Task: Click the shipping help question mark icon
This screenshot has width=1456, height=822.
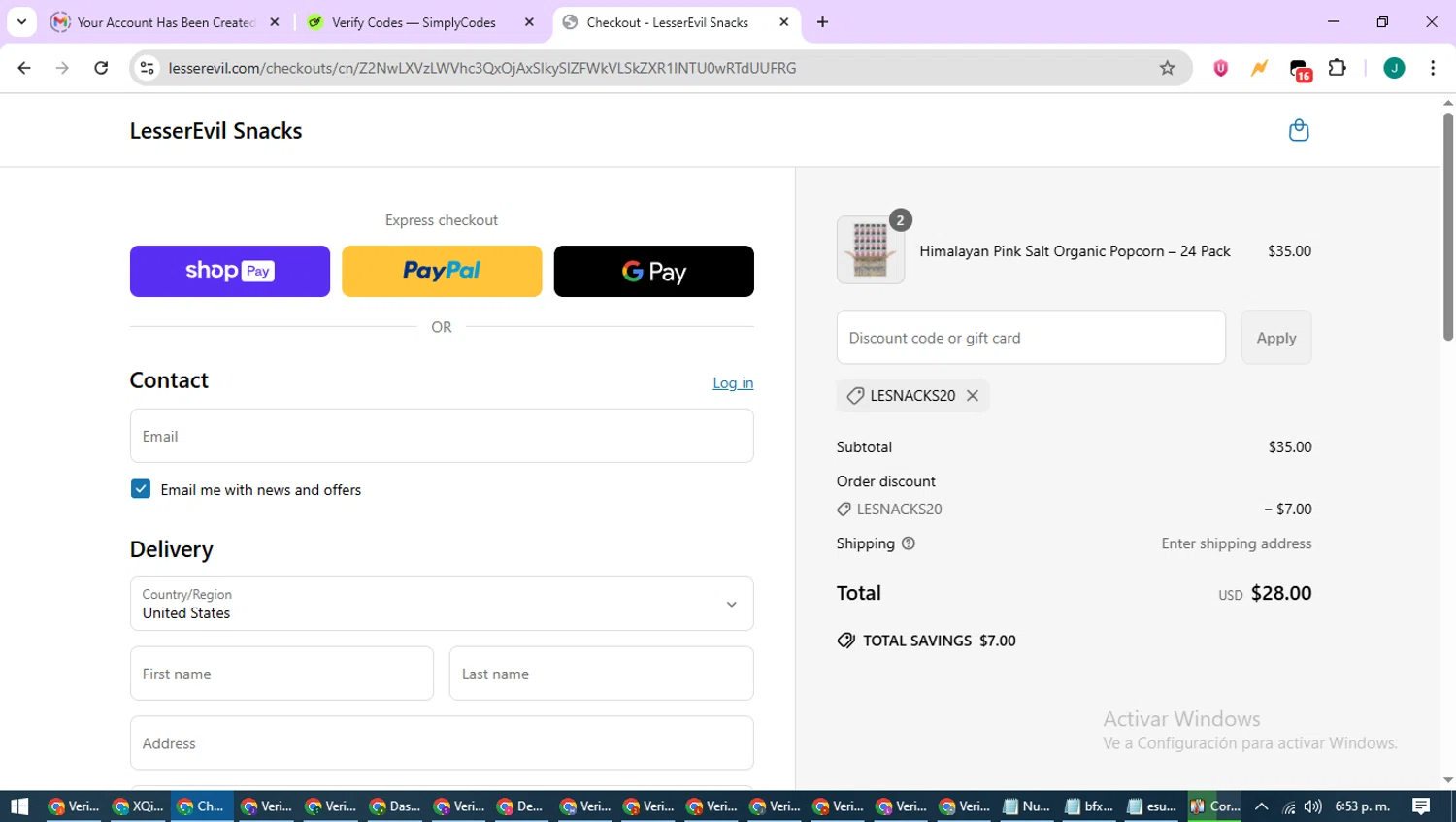Action: (909, 543)
